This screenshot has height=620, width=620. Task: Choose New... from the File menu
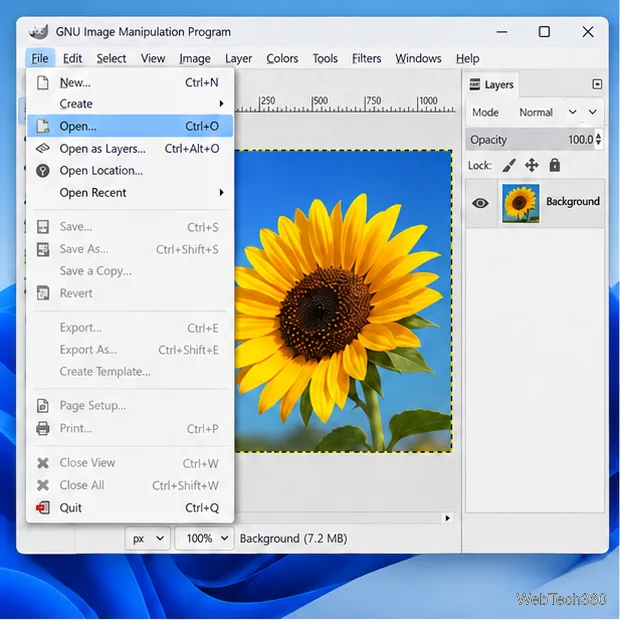(x=130, y=83)
